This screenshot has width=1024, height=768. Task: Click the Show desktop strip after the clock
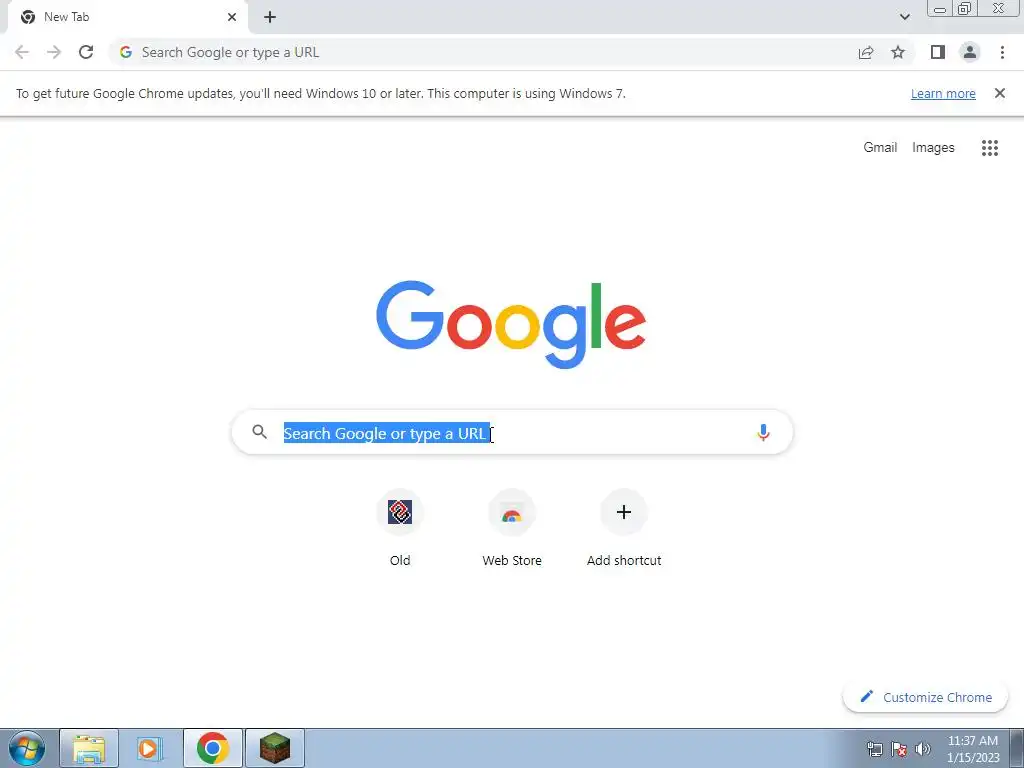pos(1016,748)
